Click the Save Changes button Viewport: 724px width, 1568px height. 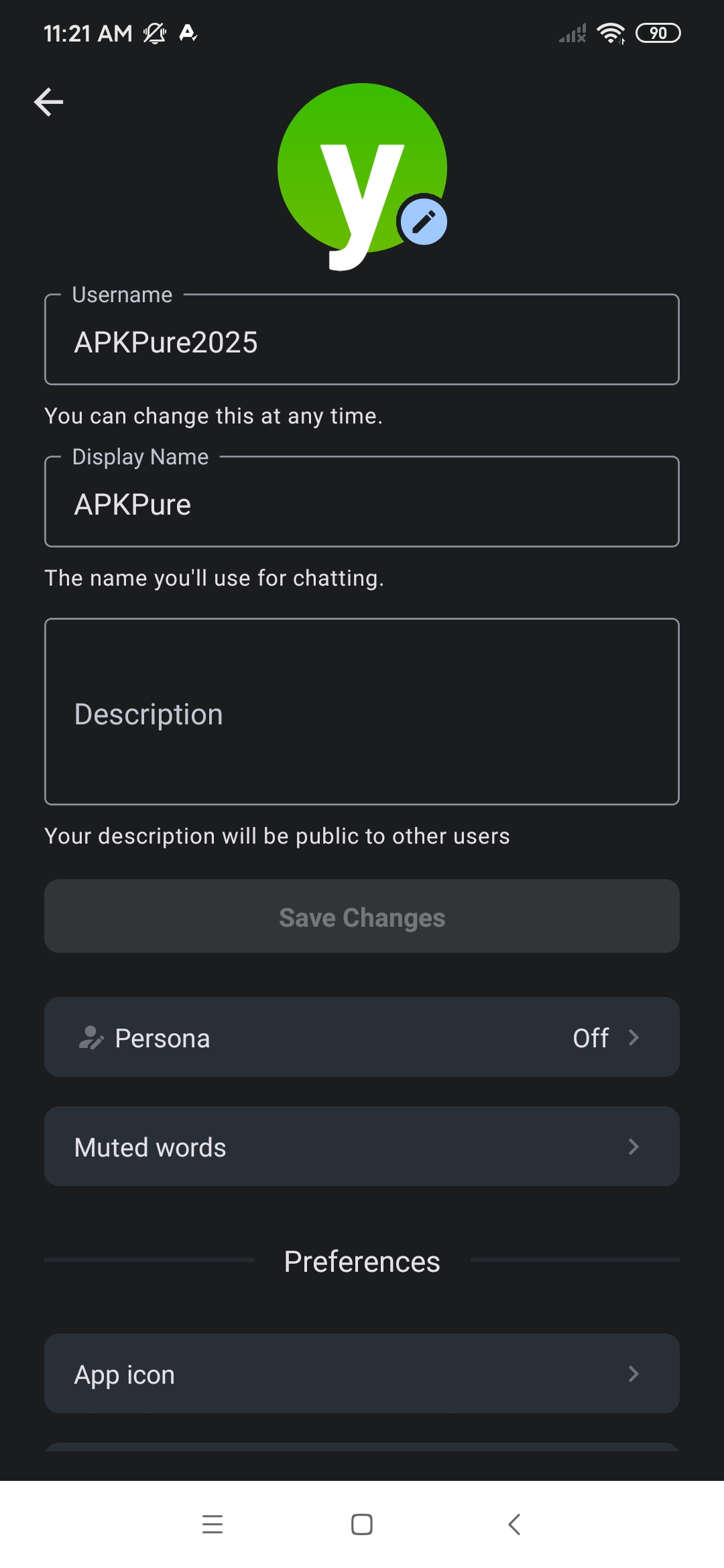point(362,916)
